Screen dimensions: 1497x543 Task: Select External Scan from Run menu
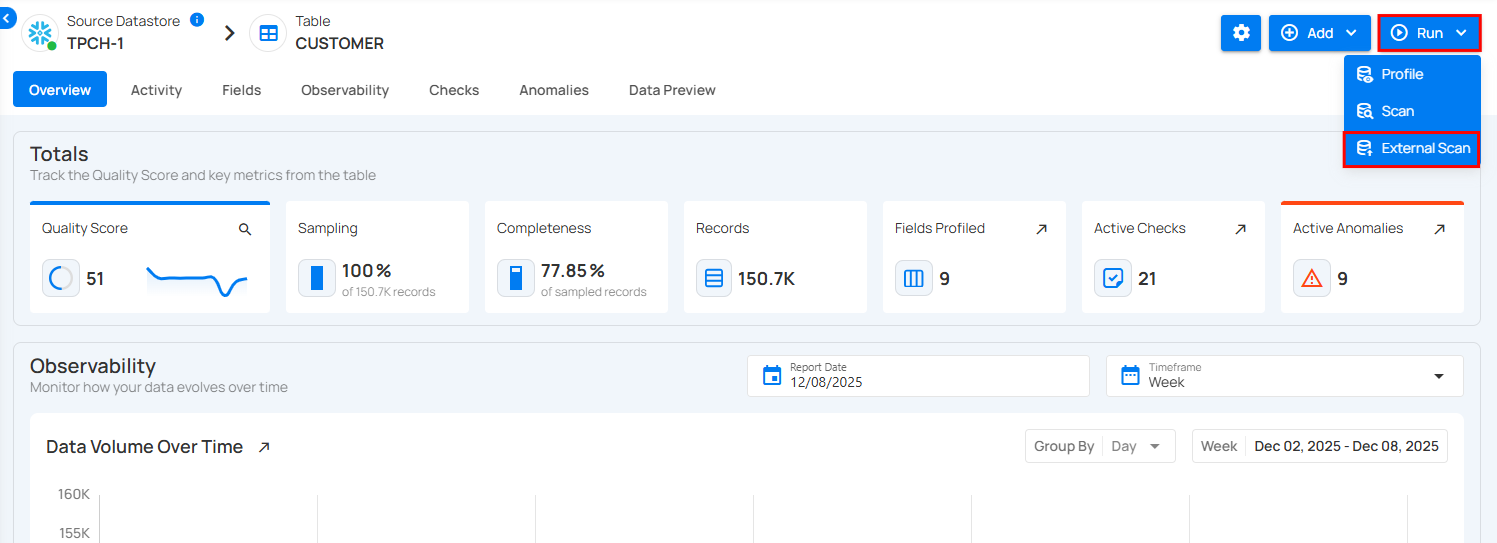[1412, 148]
